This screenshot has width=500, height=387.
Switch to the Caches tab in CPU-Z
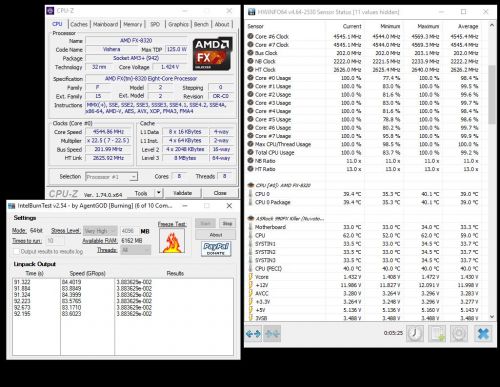pos(79,24)
